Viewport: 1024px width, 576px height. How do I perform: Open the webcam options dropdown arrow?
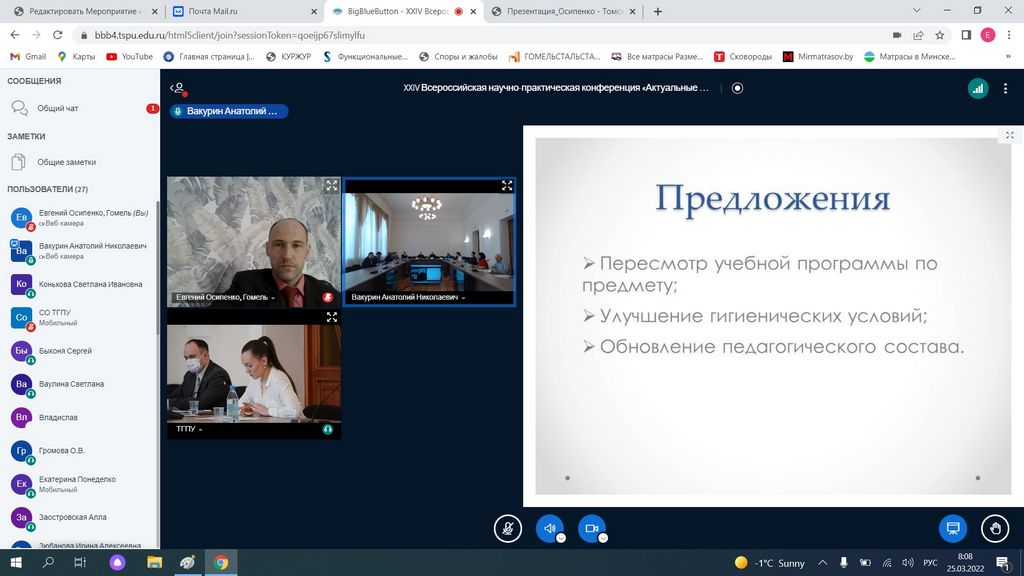(603, 537)
